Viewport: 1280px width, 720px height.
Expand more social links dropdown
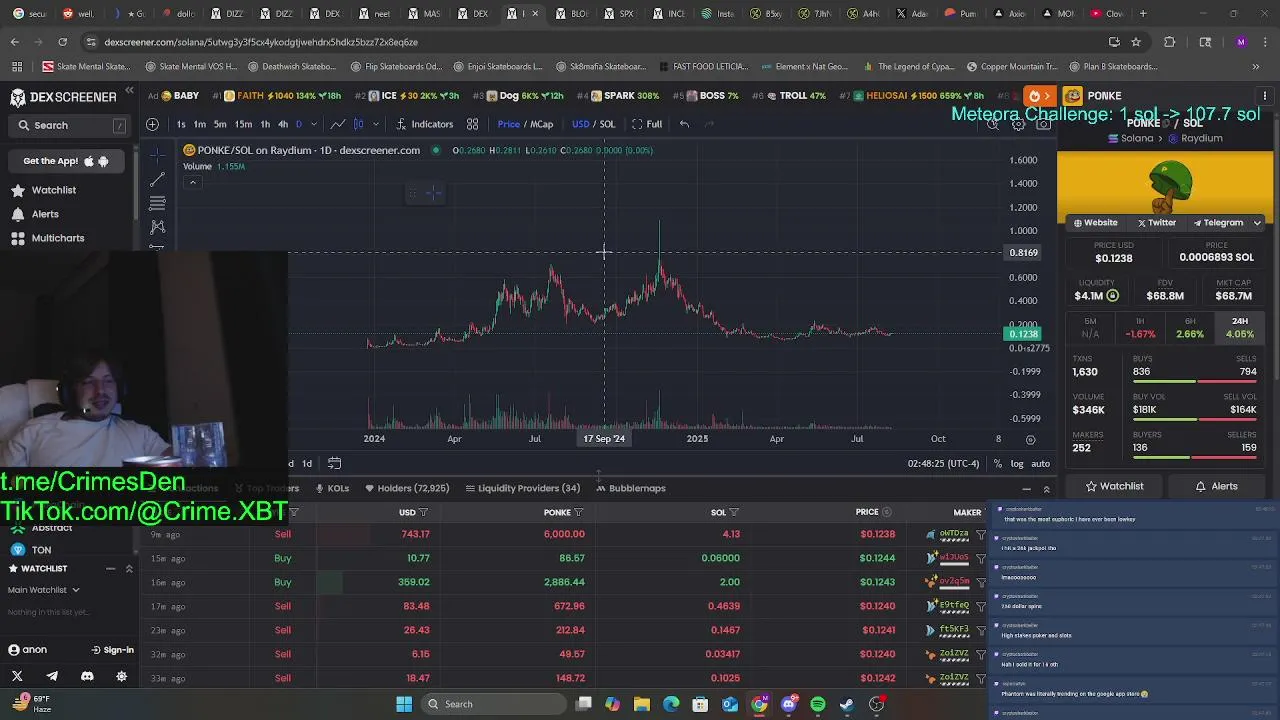point(1257,223)
